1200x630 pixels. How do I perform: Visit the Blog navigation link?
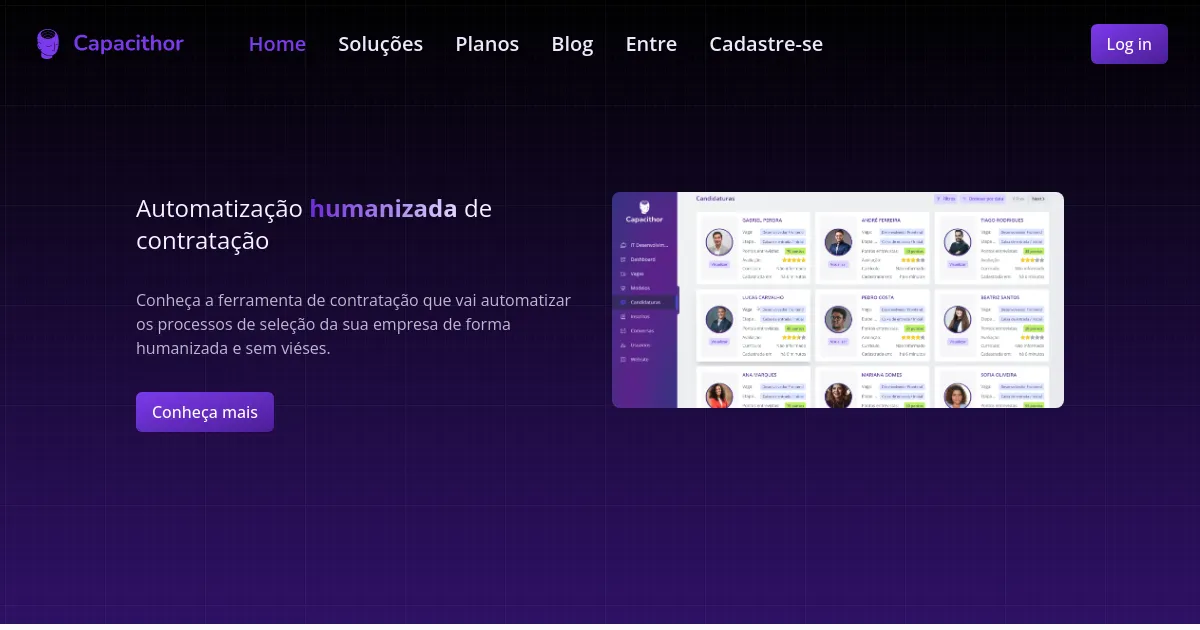point(572,44)
